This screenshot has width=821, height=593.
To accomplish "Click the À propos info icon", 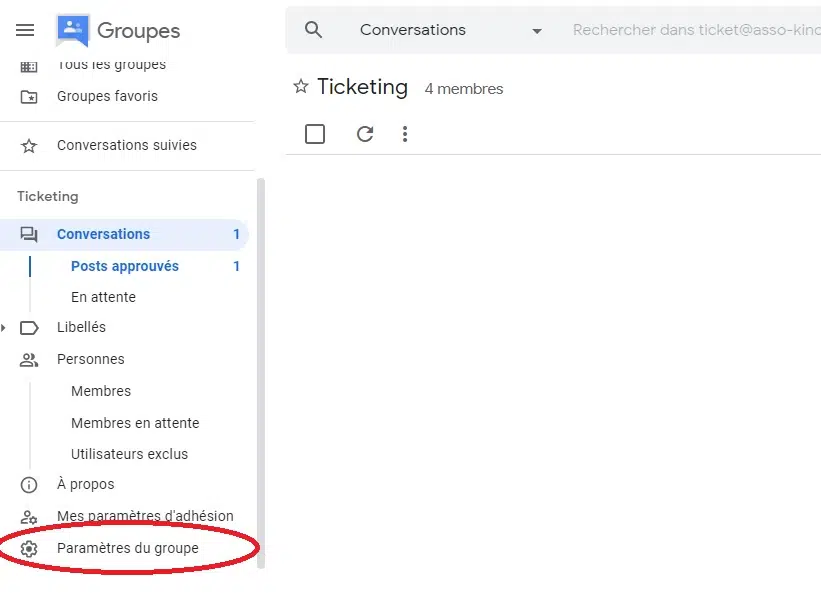I will pos(29,485).
